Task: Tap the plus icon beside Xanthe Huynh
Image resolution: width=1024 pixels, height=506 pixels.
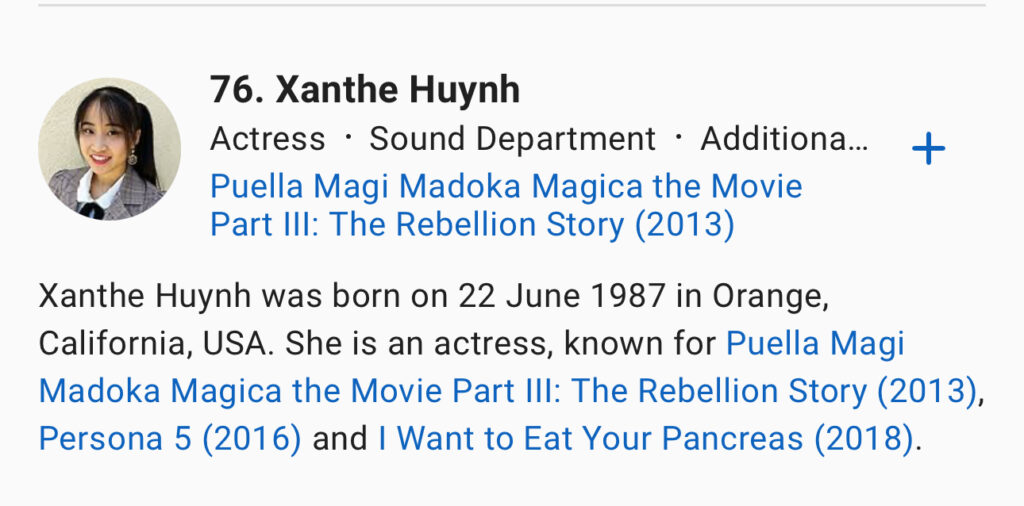Action: pyautogui.click(x=928, y=150)
